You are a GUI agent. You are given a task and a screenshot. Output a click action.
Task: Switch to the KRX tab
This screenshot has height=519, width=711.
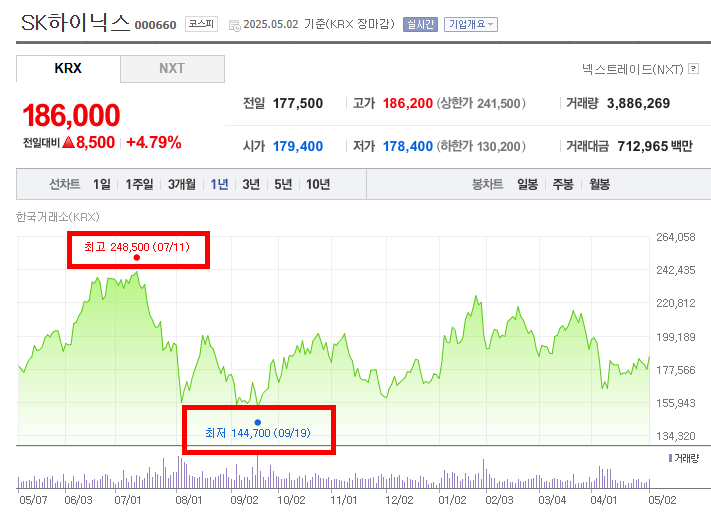pos(68,68)
